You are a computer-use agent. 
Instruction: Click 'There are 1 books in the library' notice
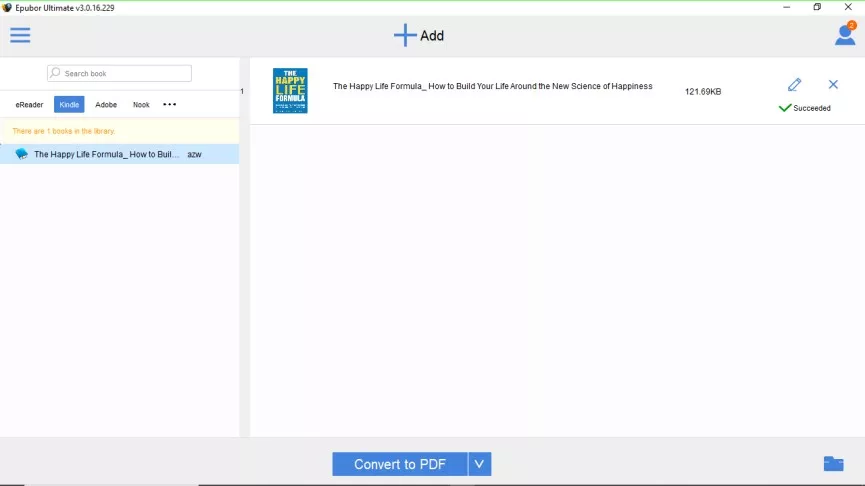[x=63, y=131]
